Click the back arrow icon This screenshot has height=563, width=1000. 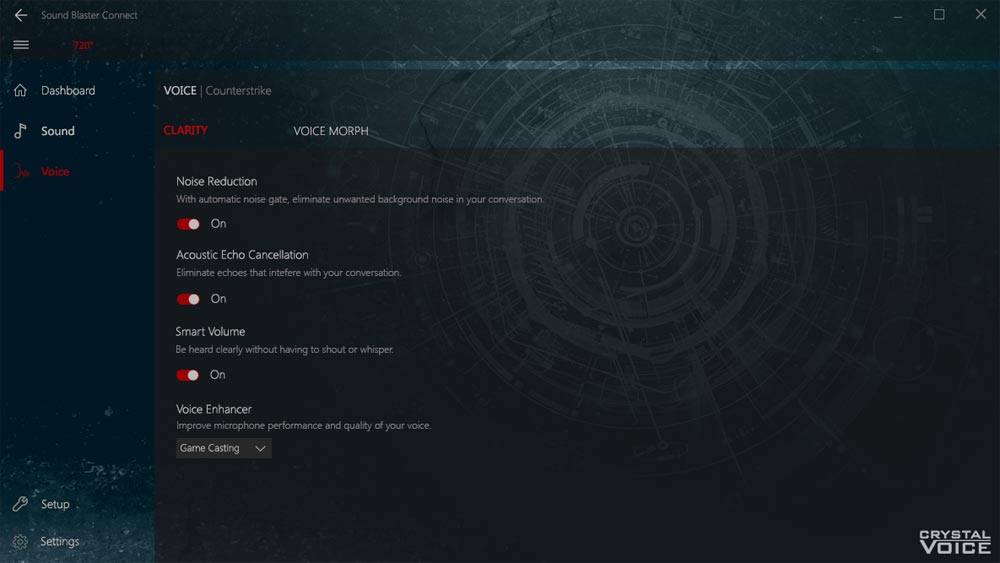click(20, 15)
